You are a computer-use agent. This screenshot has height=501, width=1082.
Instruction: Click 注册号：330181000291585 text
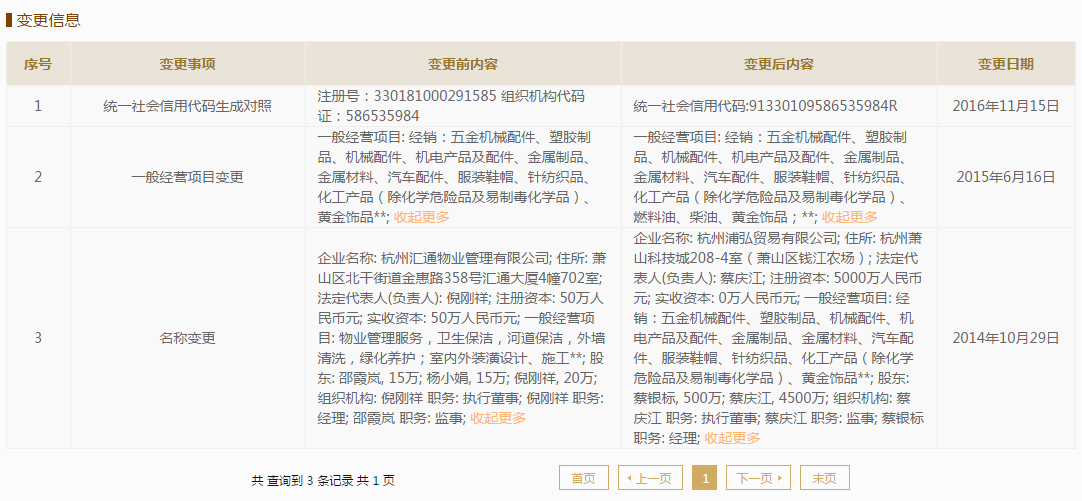coord(407,96)
